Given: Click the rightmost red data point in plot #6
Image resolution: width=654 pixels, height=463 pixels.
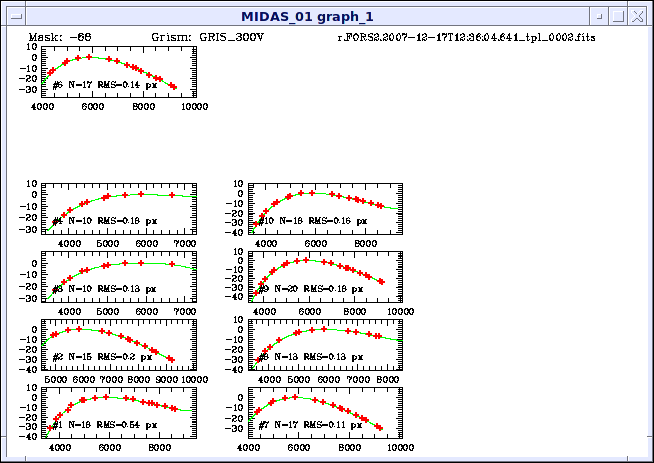Looking at the screenshot, I should [173, 87].
